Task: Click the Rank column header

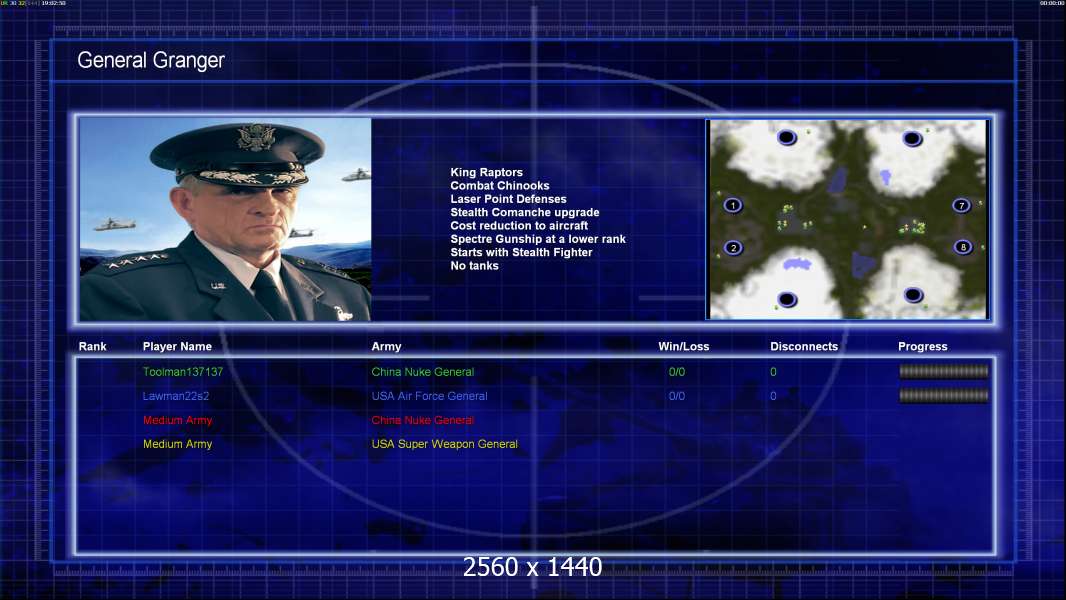Action: pyautogui.click(x=92, y=347)
